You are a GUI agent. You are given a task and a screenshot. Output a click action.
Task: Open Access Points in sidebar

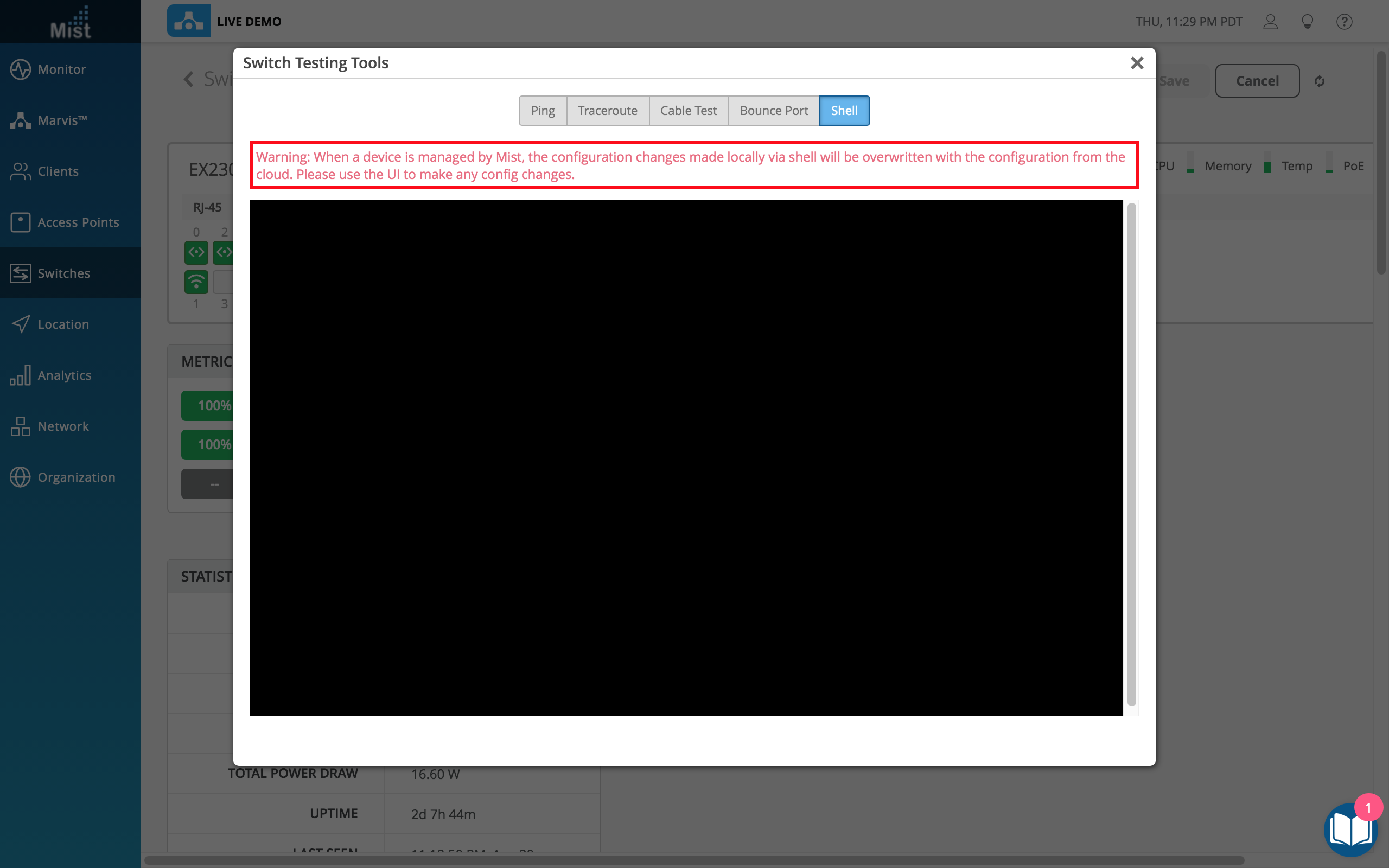click(78, 222)
